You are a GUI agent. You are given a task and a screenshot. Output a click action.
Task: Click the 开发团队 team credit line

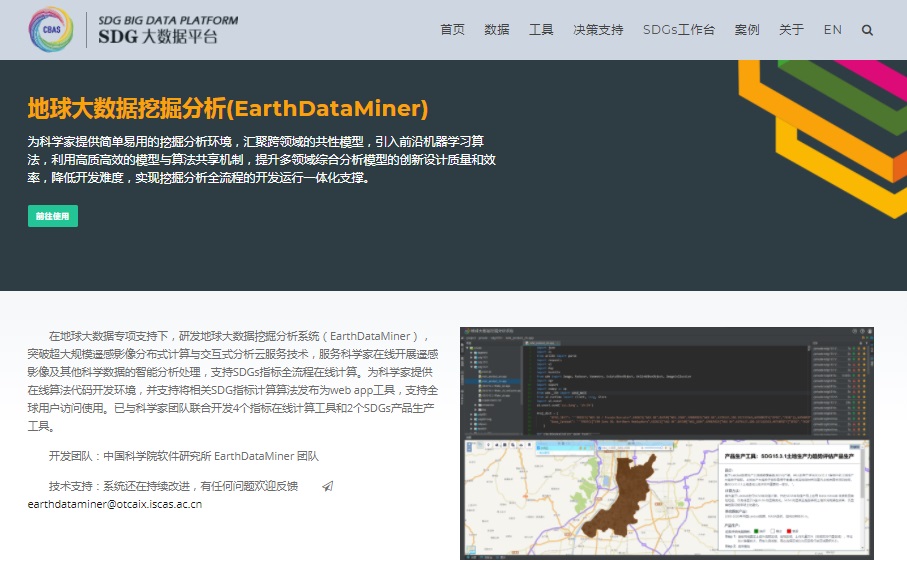pyautogui.click(x=183, y=456)
